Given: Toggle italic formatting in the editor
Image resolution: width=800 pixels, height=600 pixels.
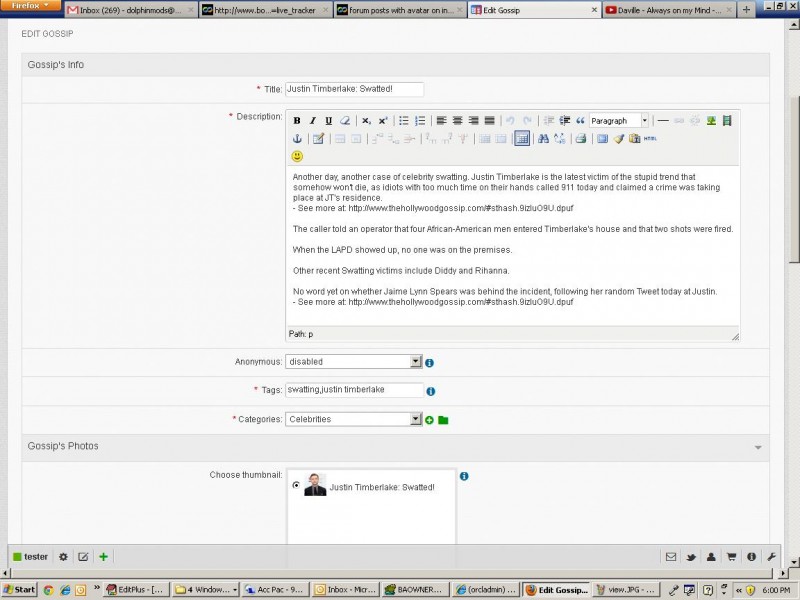Looking at the screenshot, I should tap(313, 121).
